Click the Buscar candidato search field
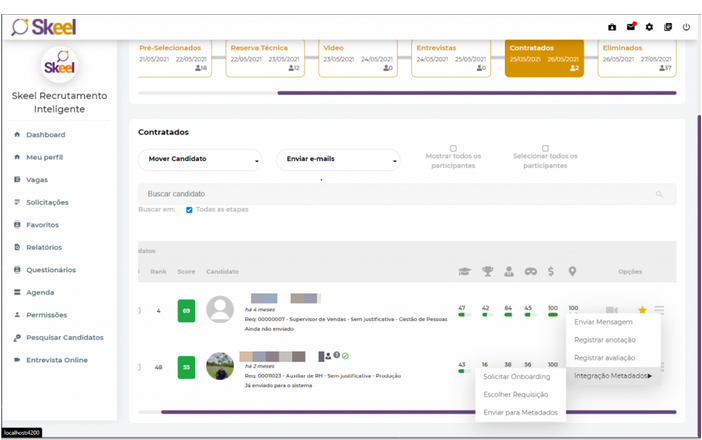 point(400,193)
